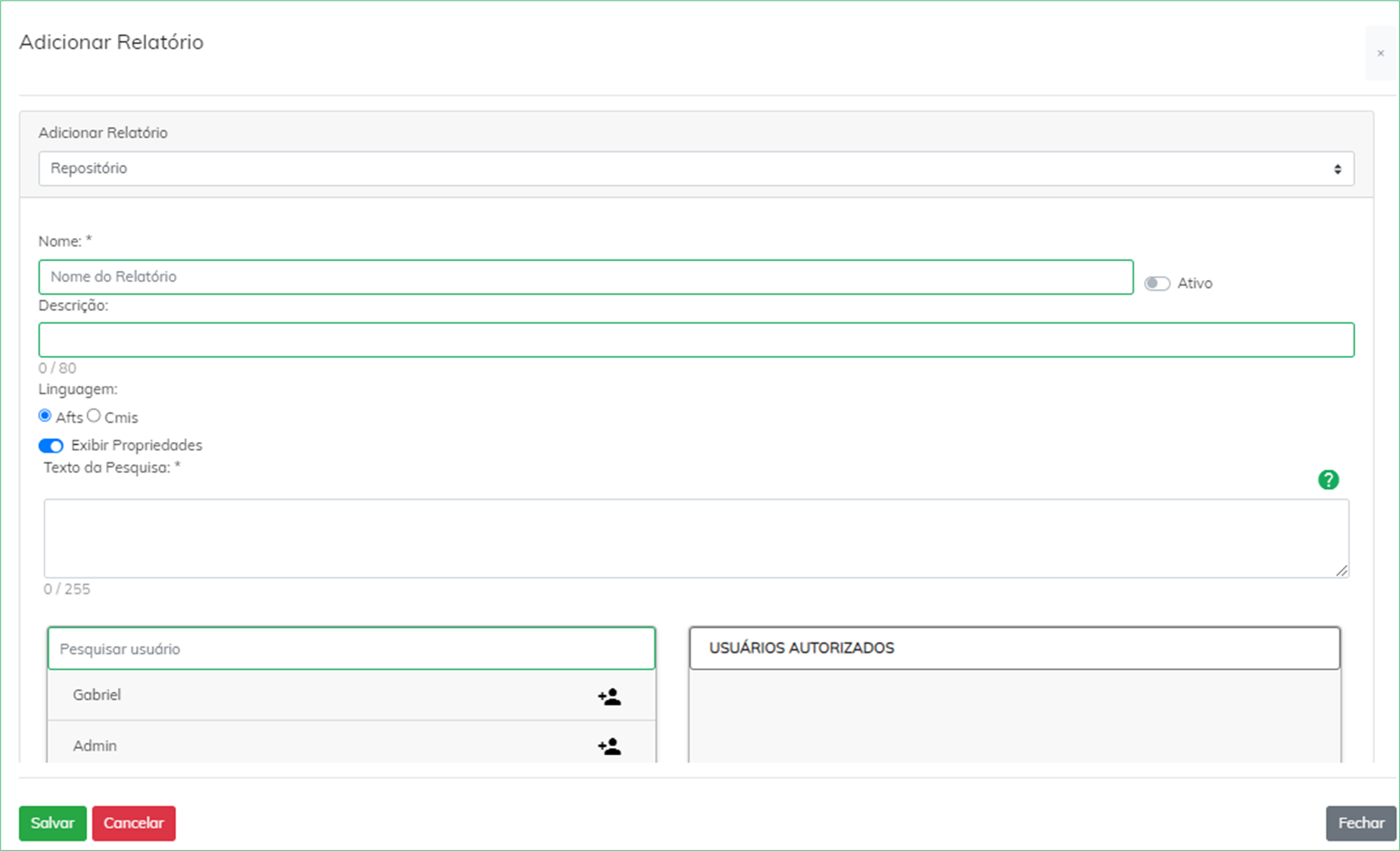The height and width of the screenshot is (851, 1400).
Task: Click the Texto da Pesquisa text area
Action: pos(696,538)
